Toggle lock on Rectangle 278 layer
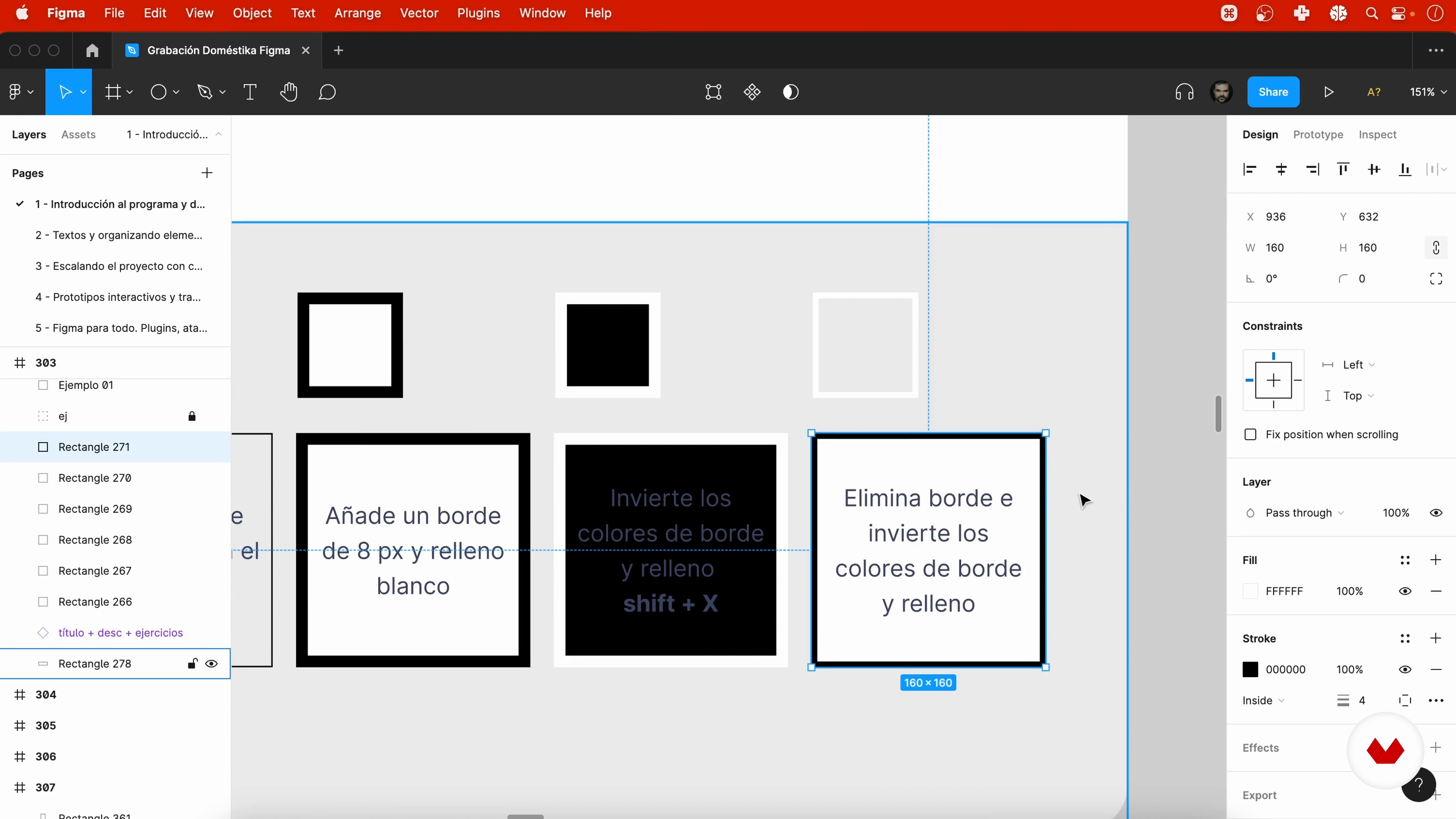Viewport: 1456px width, 819px height. click(192, 664)
